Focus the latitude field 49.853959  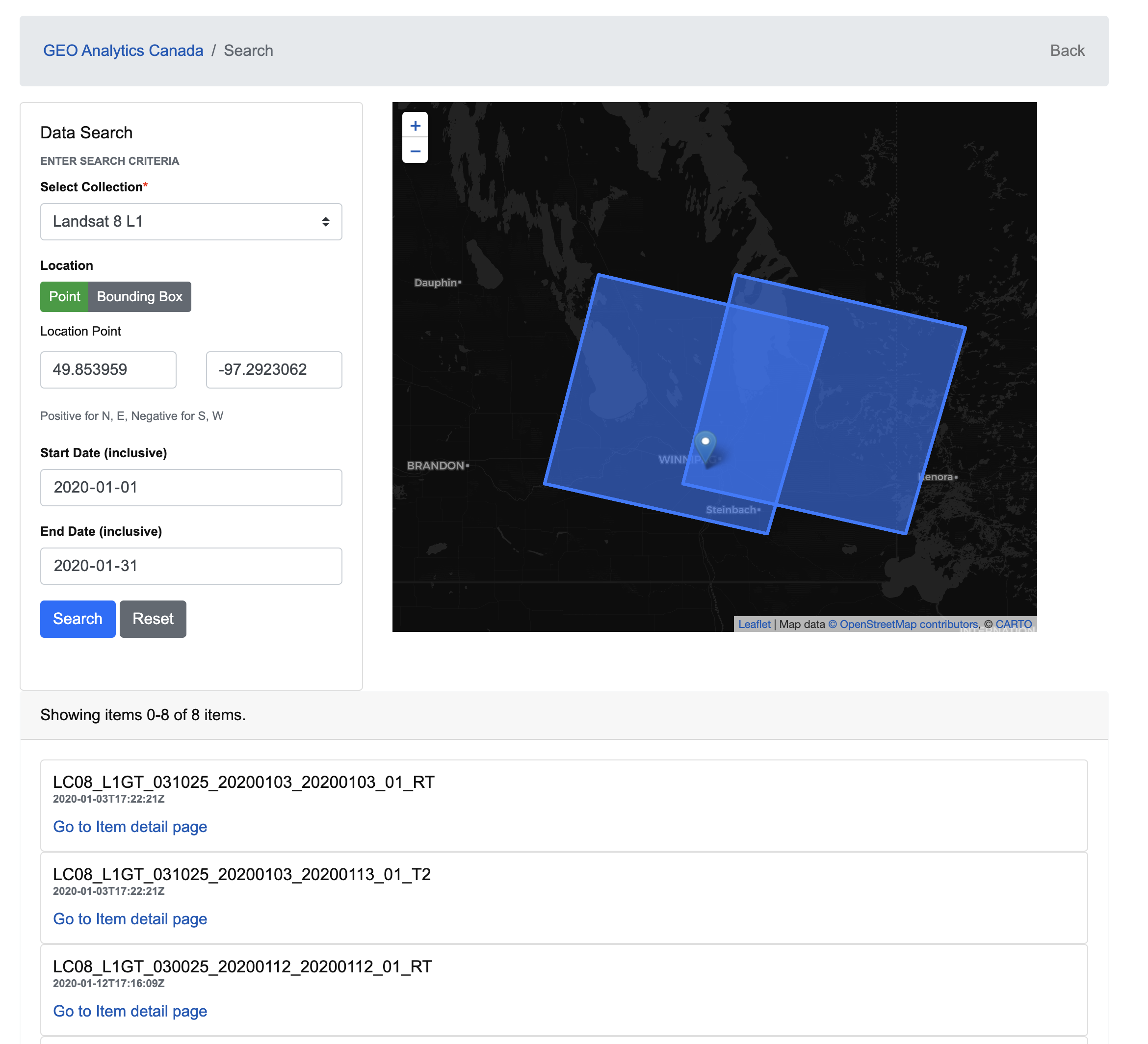pyautogui.click(x=108, y=369)
